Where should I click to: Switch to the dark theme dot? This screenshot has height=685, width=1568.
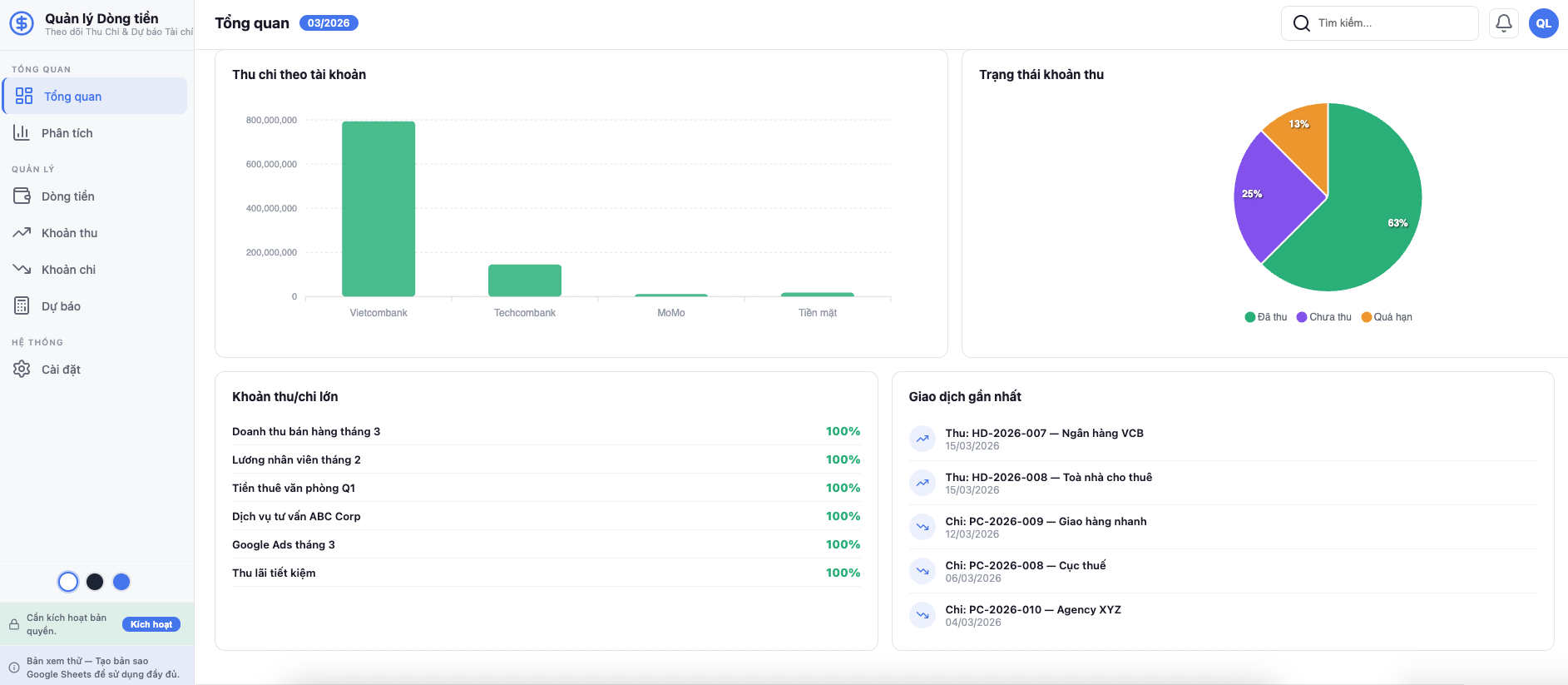pyautogui.click(x=95, y=582)
